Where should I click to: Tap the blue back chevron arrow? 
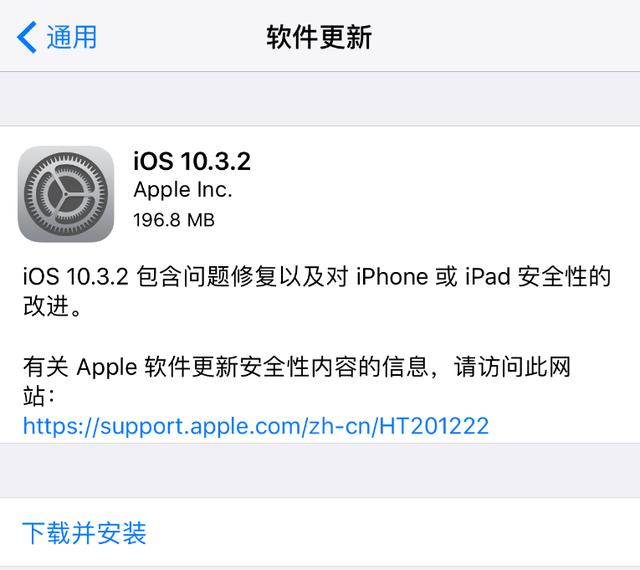coord(27,37)
